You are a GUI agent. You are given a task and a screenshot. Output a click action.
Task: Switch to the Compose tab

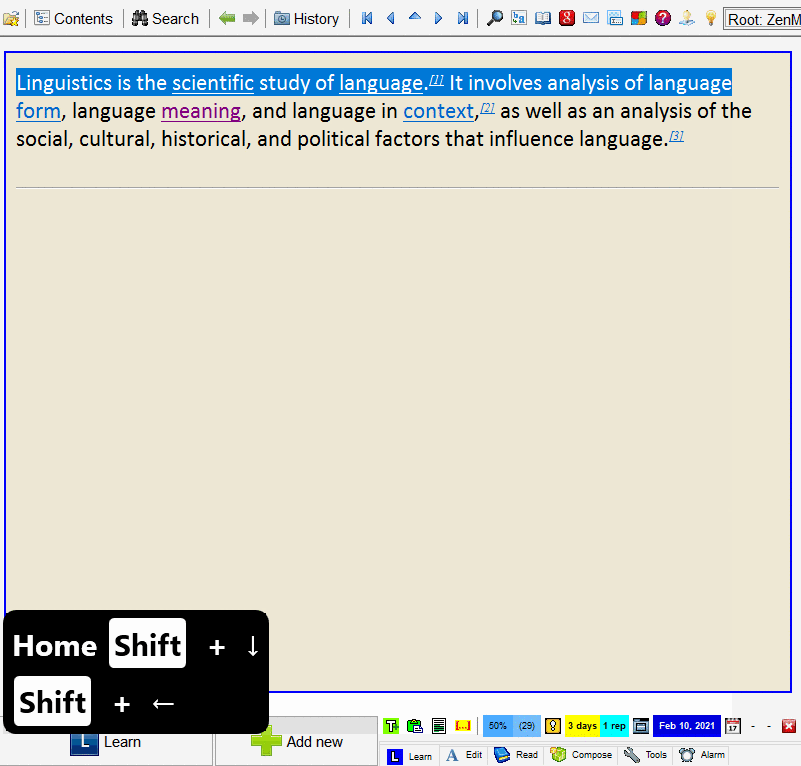coord(581,755)
